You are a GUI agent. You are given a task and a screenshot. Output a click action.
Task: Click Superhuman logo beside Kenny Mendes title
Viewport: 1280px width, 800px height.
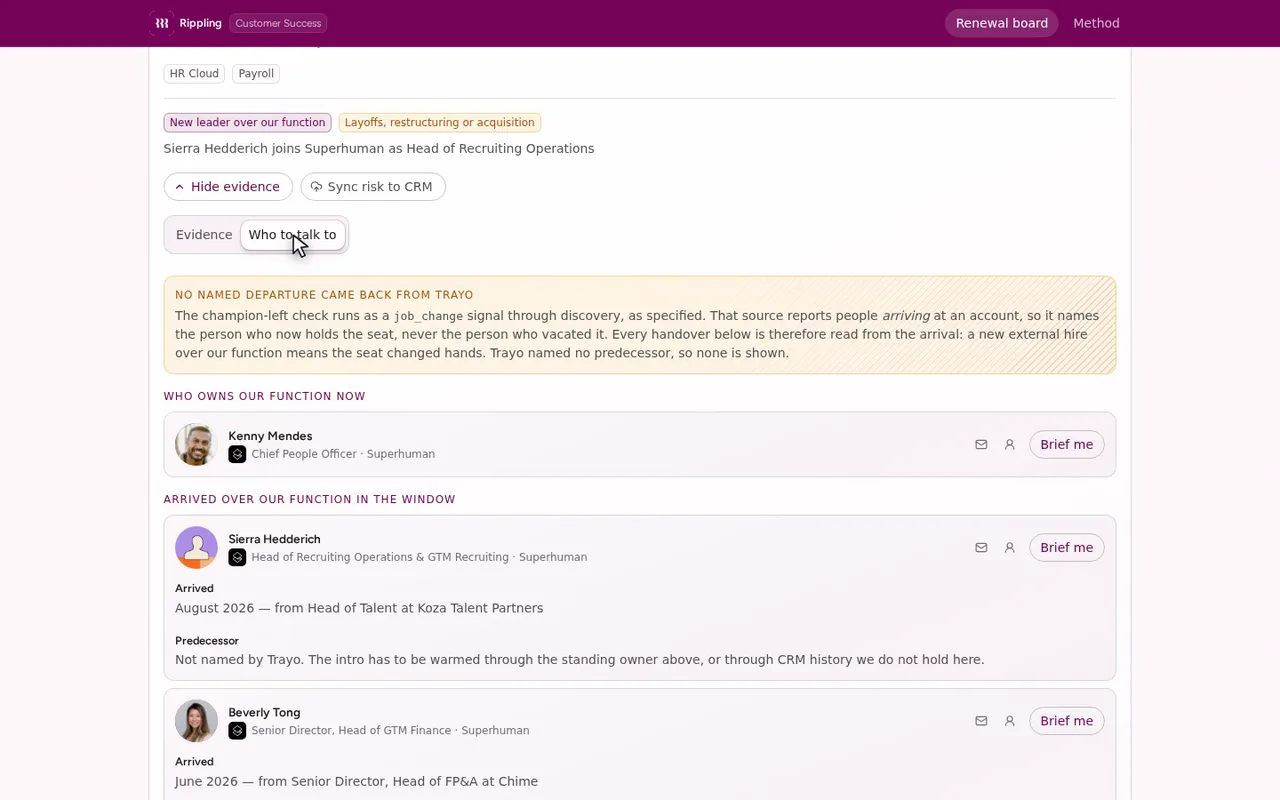(237, 454)
